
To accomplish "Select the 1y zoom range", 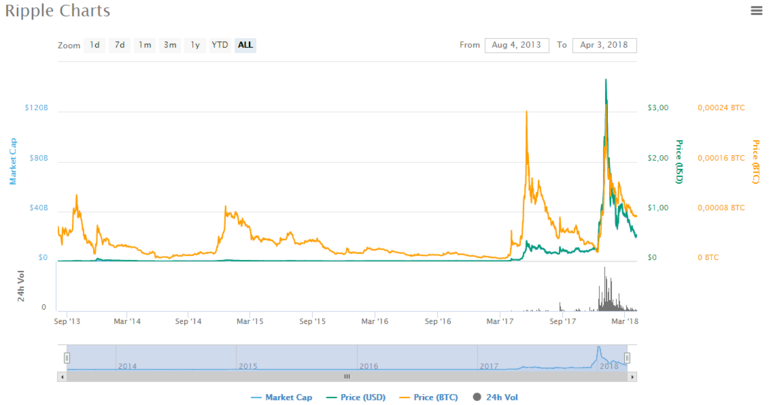I will pyautogui.click(x=195, y=45).
